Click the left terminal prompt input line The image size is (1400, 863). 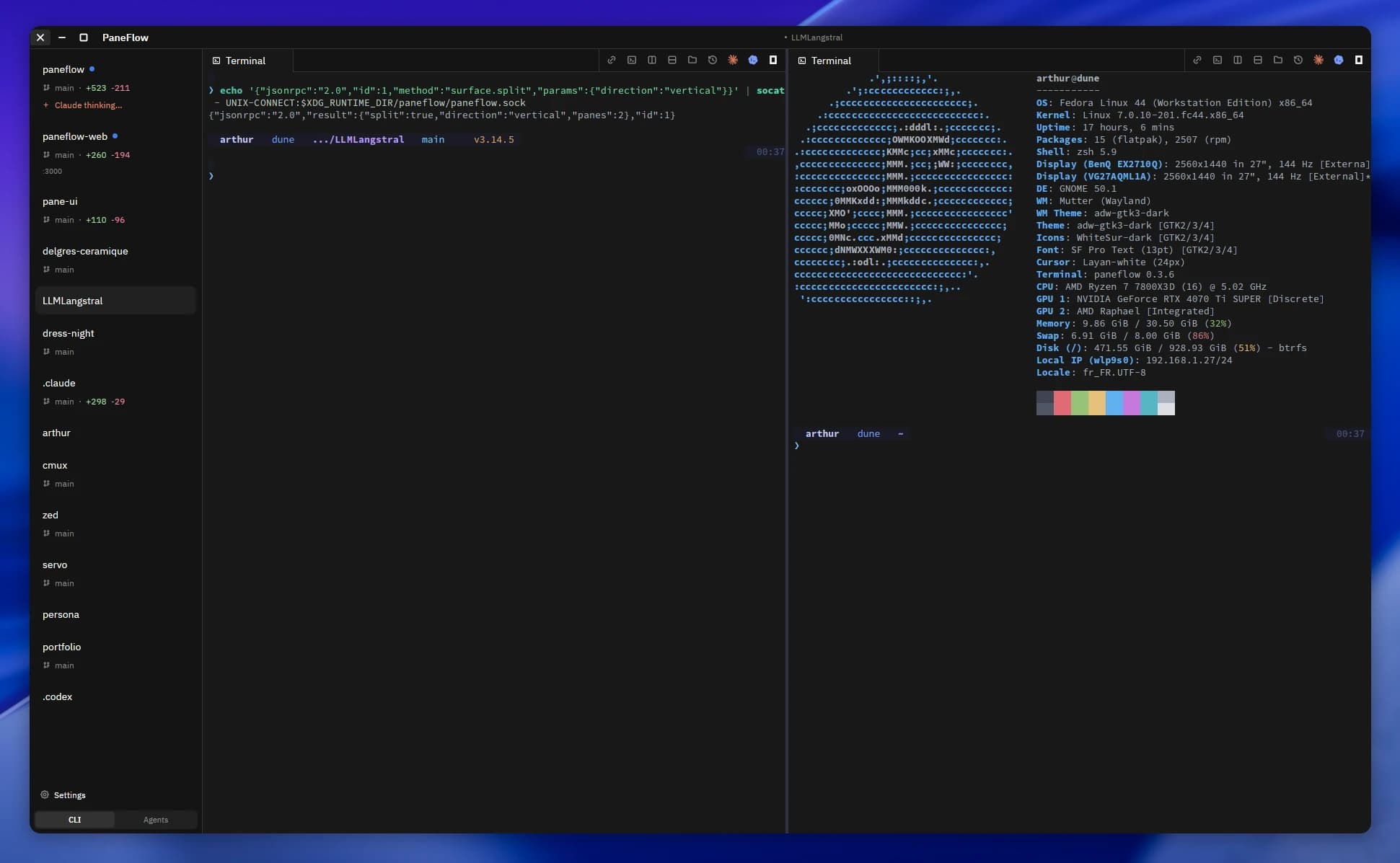[496, 176]
